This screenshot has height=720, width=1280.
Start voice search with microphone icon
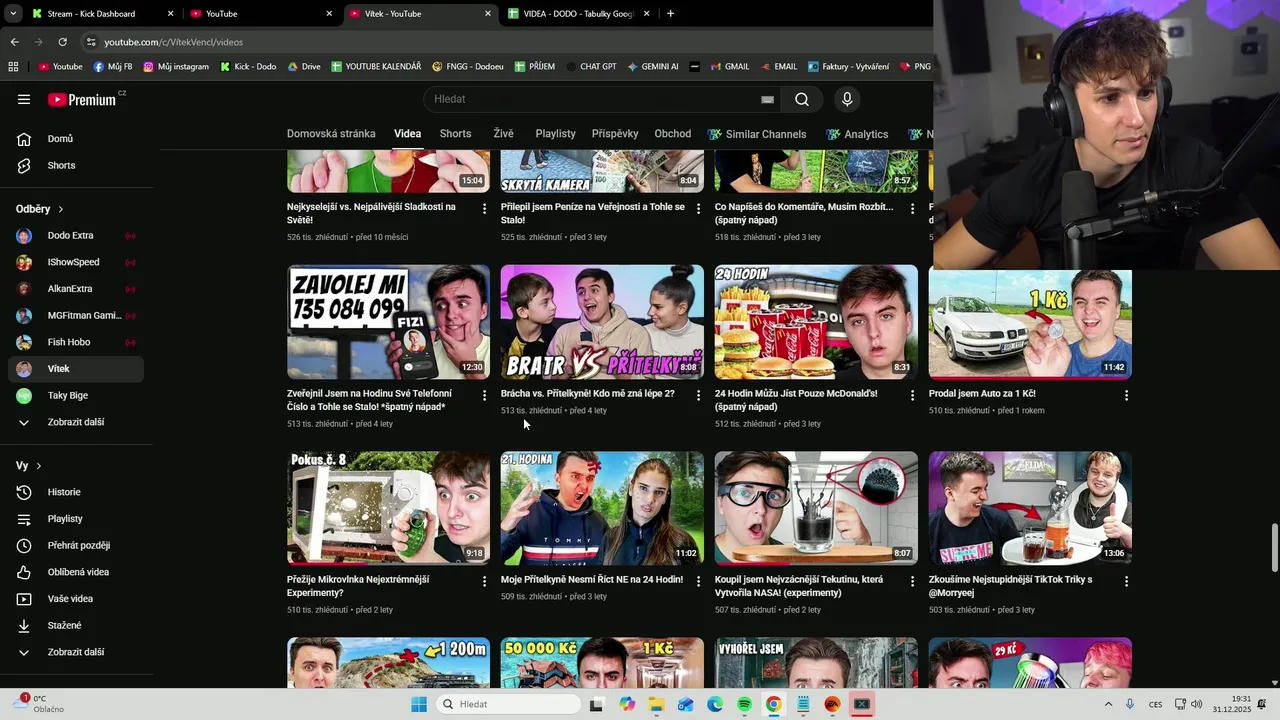point(847,99)
